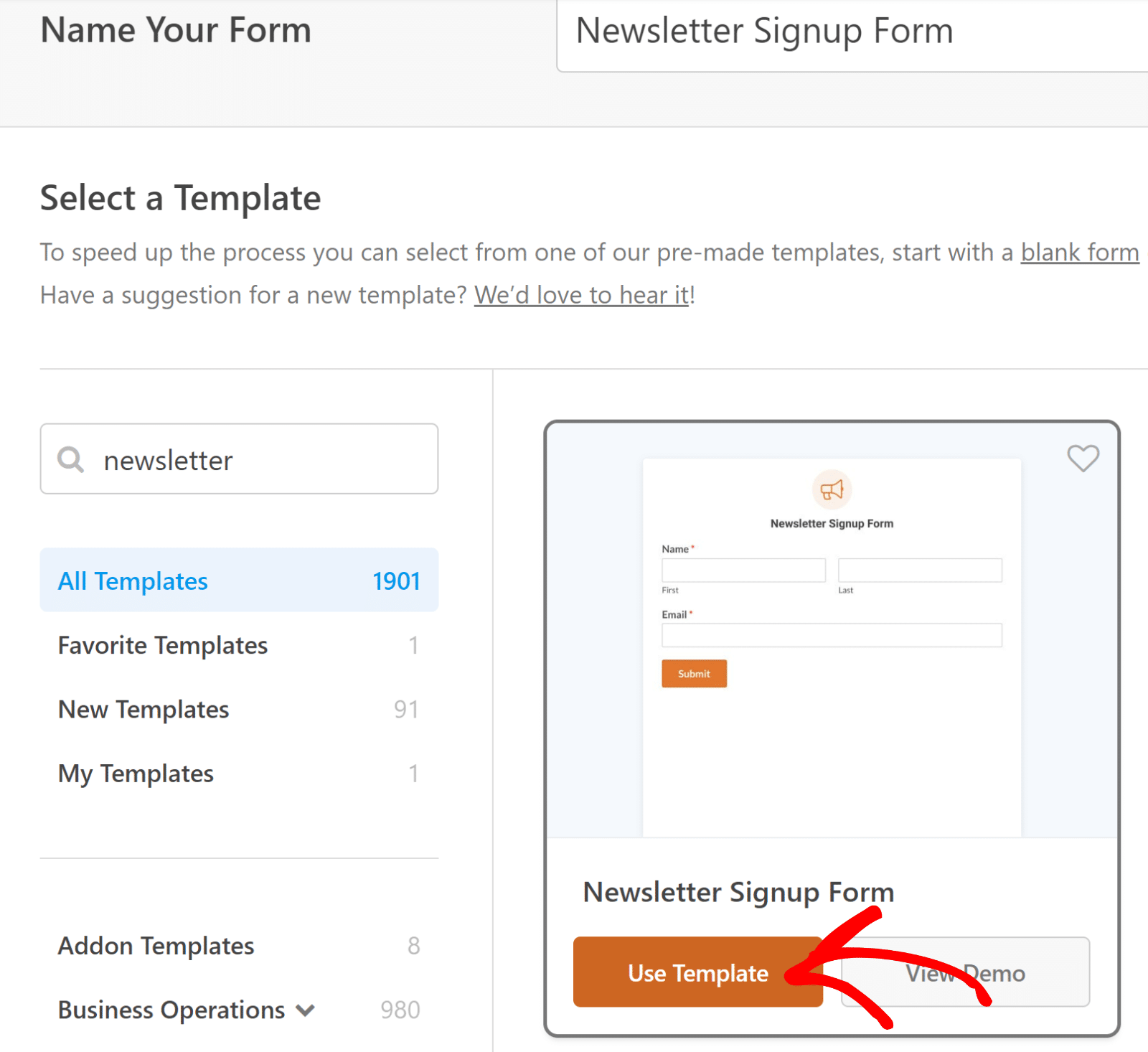This screenshot has height=1052, width=1148.
Task: Follow the blank form link
Action: click(1080, 252)
